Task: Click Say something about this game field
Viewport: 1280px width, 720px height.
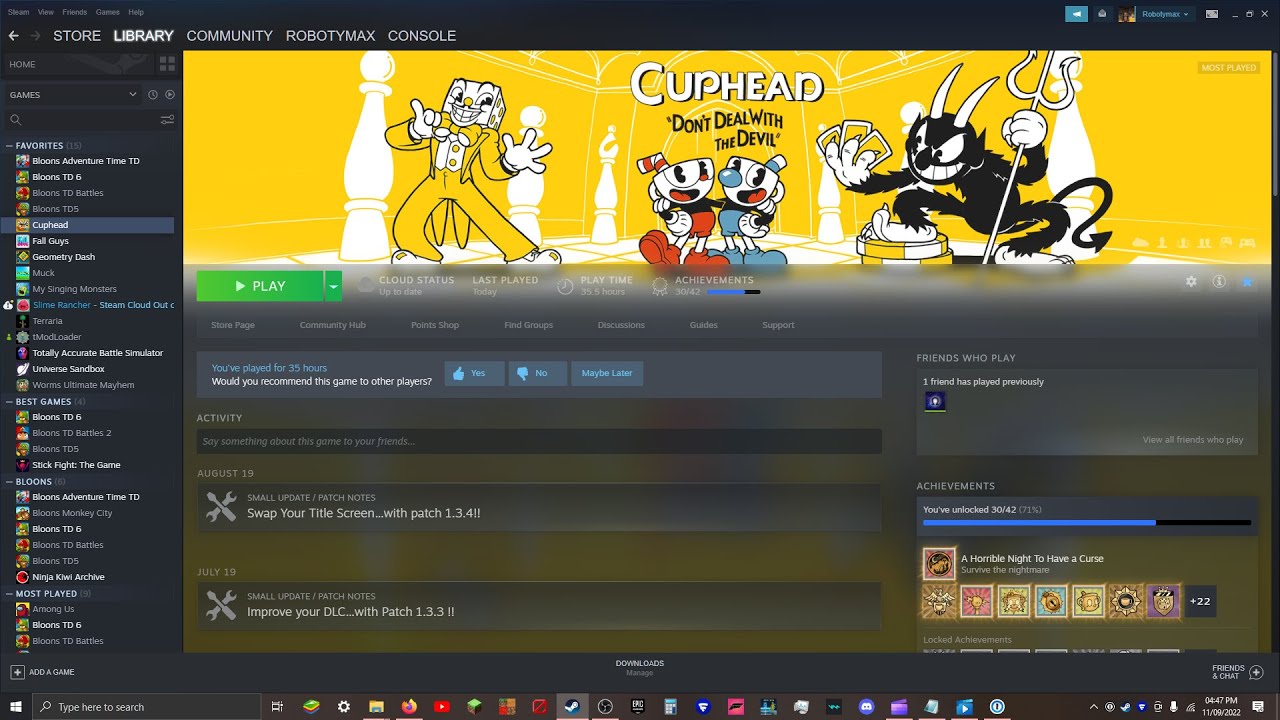Action: point(539,441)
